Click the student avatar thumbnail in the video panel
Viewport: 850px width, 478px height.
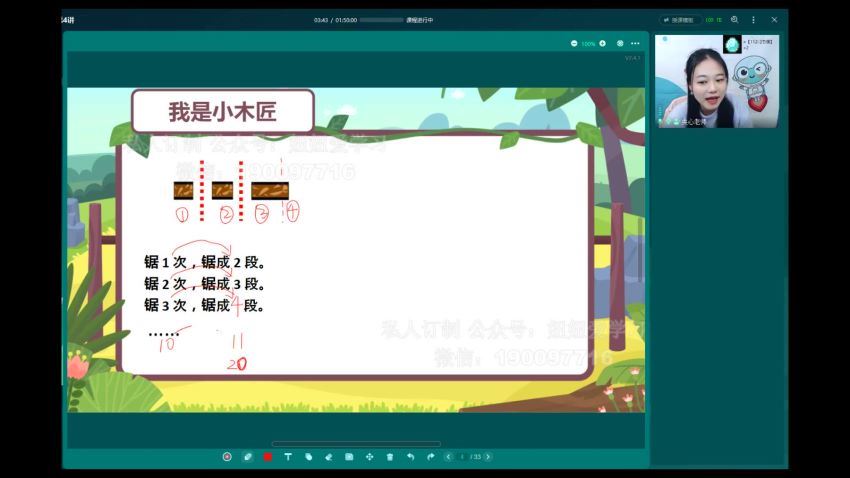(x=732, y=44)
